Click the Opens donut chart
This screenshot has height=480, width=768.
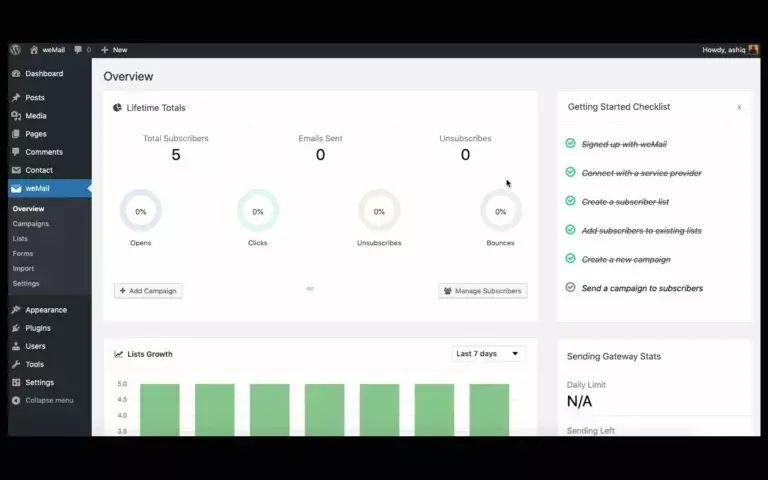(141, 211)
